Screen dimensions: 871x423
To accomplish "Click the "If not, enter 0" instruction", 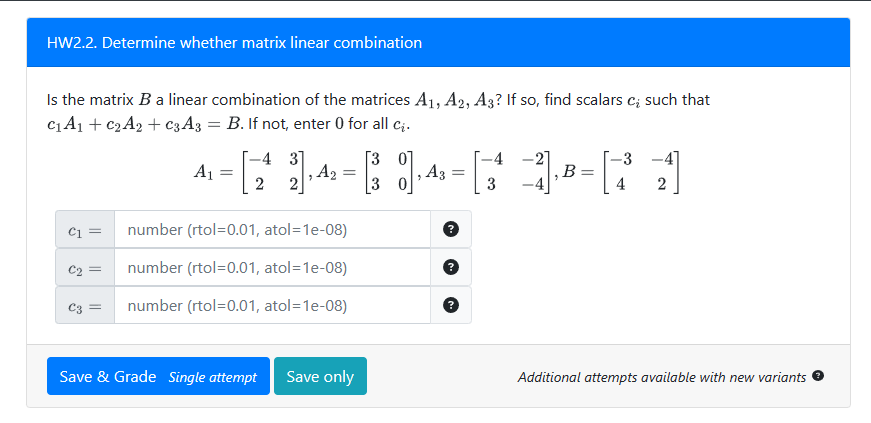I will pos(331,125).
